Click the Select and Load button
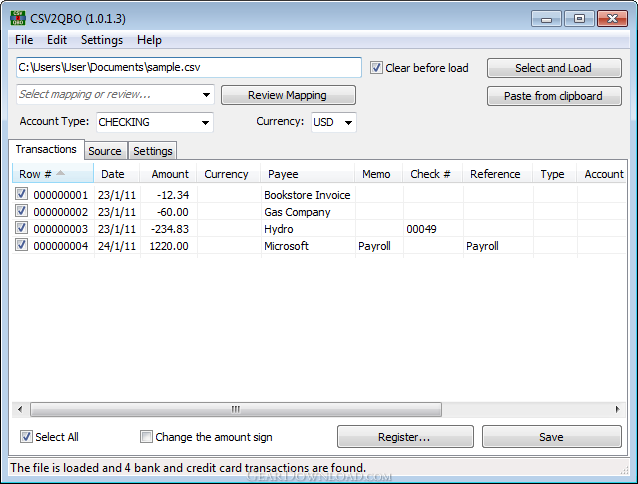Screen dimensions: 638x484 (x=554, y=68)
